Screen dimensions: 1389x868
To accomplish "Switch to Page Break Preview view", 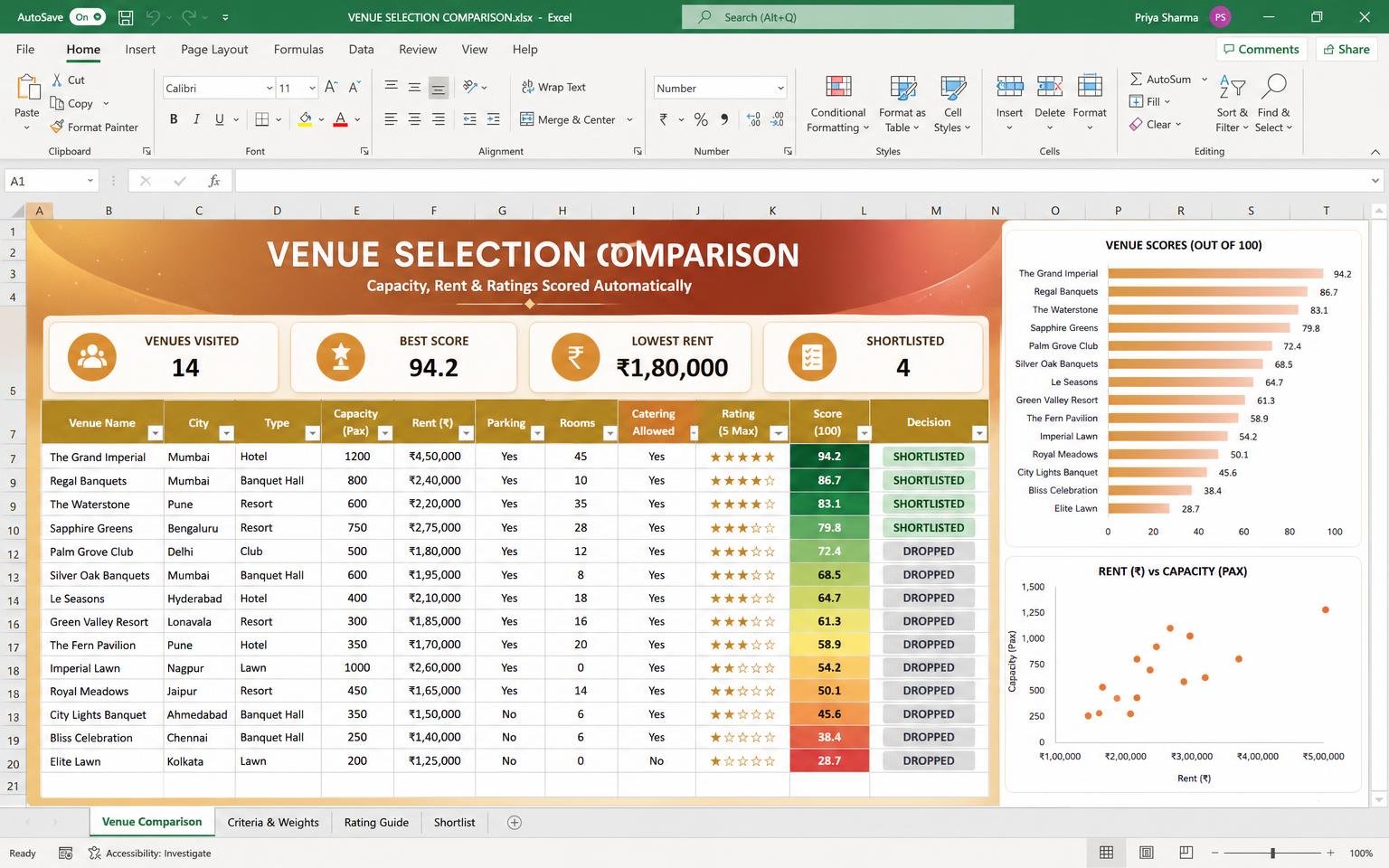I will pos(1186,853).
